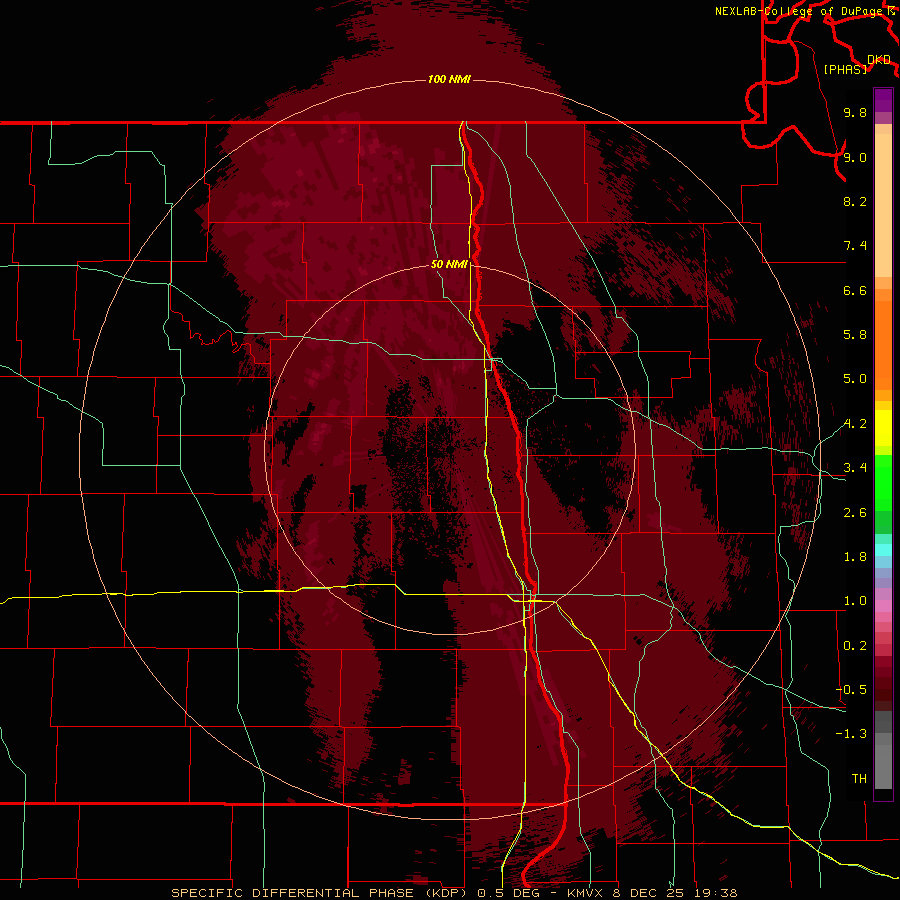Select the 9.8 value on the color scale
Screen dimensions: 900x900
855,112
